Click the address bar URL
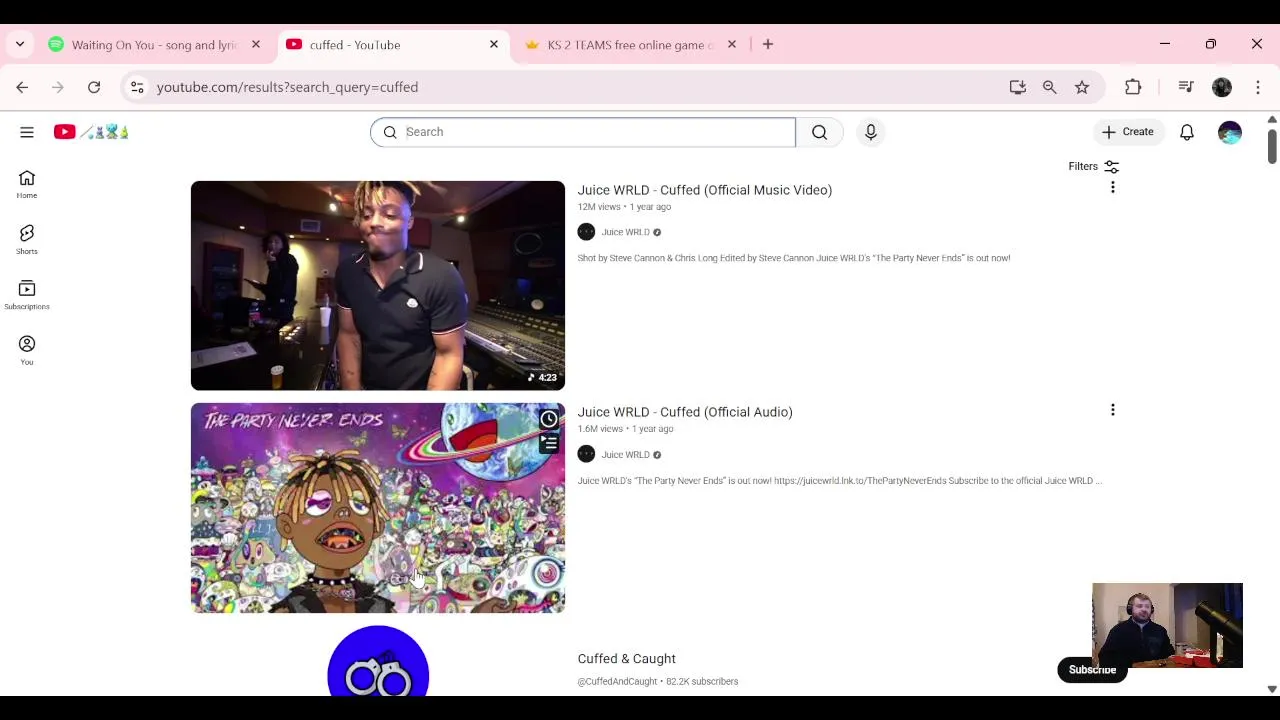The height and width of the screenshot is (720, 1280). click(x=287, y=87)
